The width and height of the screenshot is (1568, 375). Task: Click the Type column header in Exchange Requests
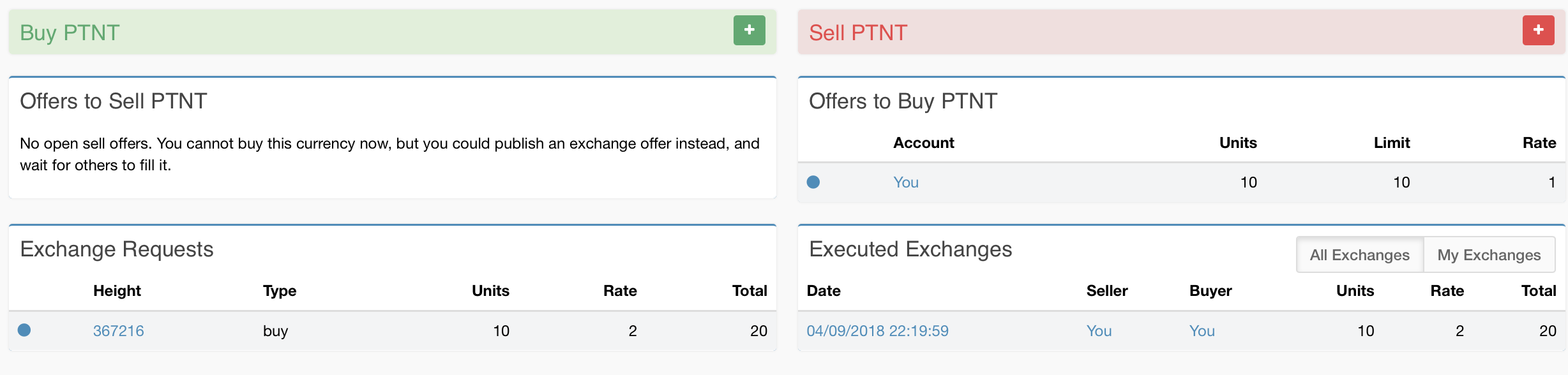pos(280,291)
